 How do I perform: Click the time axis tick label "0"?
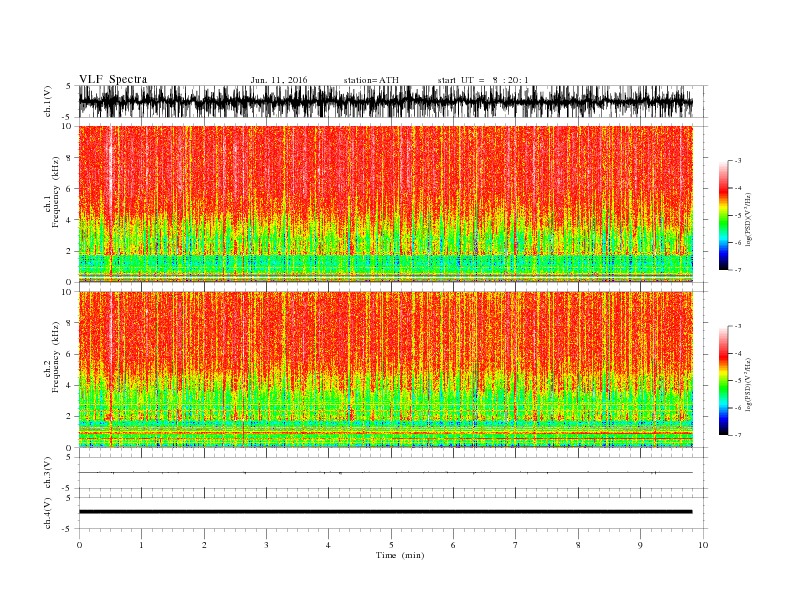[x=79, y=545]
